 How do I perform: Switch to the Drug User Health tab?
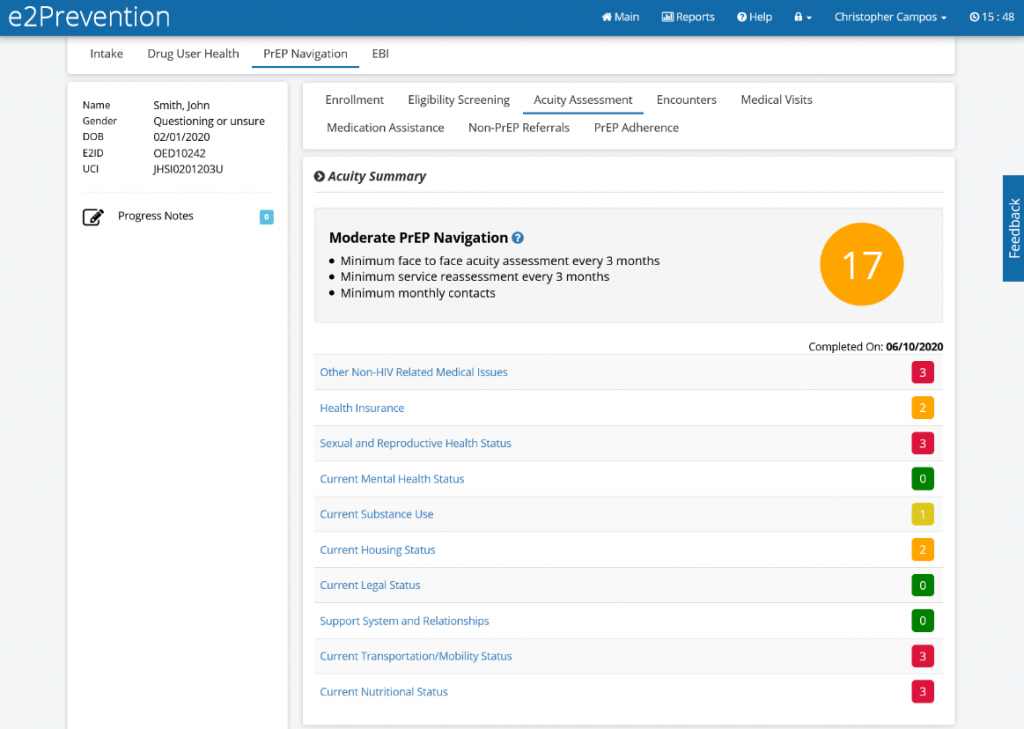tap(193, 54)
